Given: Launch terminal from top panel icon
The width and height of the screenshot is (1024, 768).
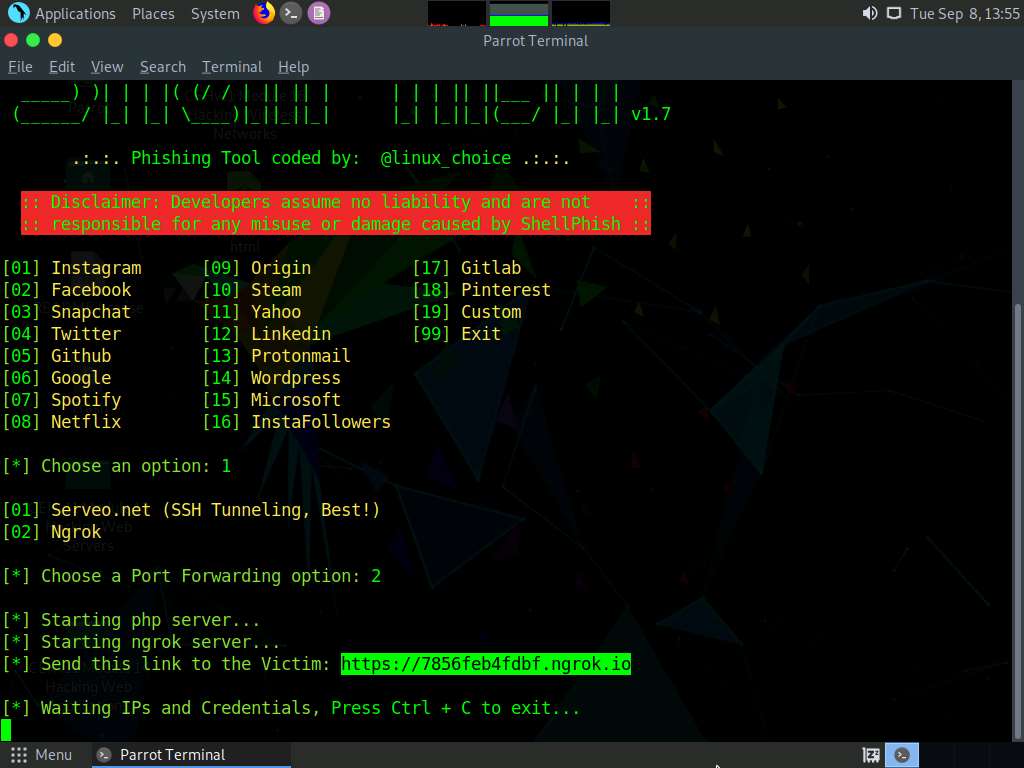Looking at the screenshot, I should 291,13.
